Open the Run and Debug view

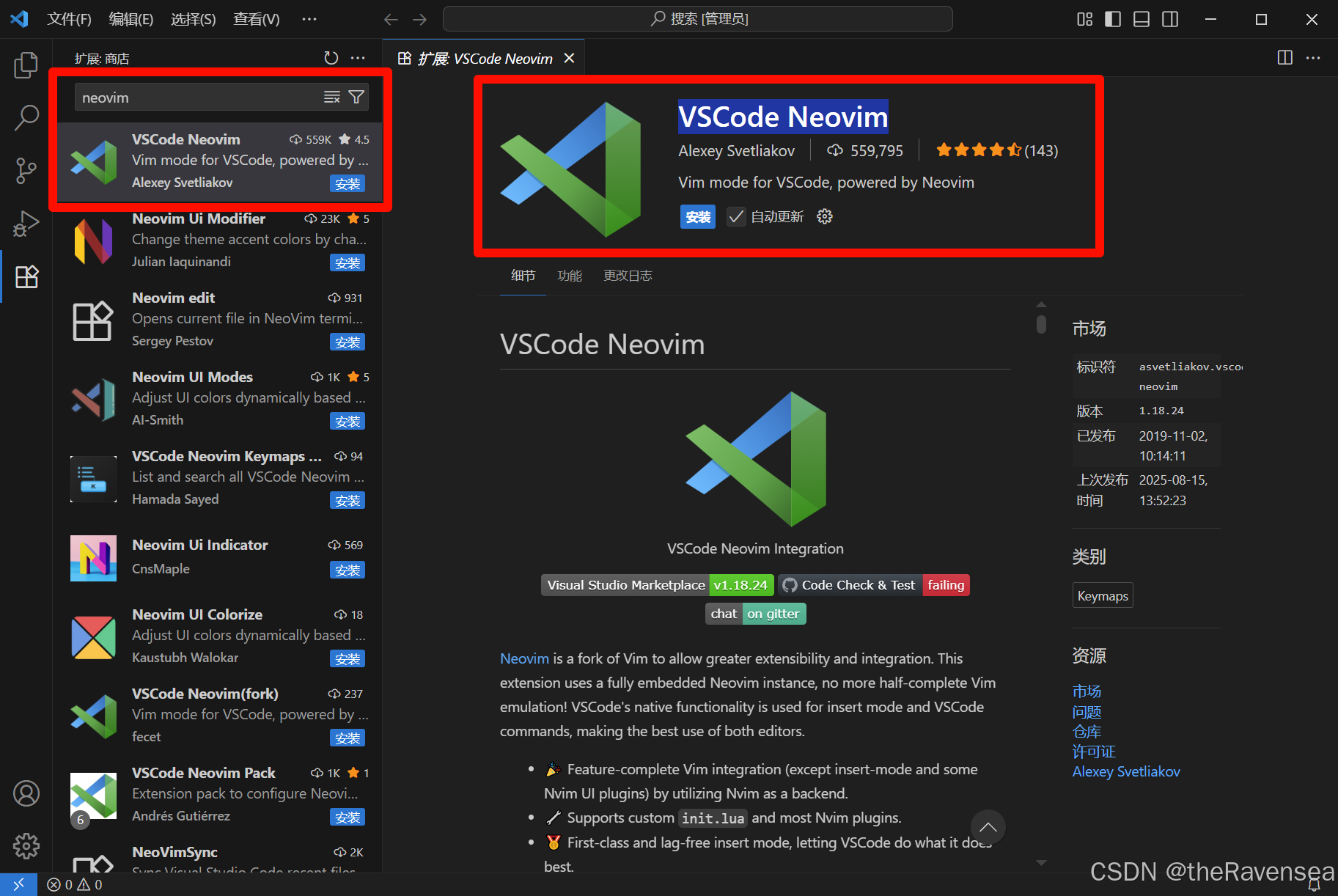26,224
